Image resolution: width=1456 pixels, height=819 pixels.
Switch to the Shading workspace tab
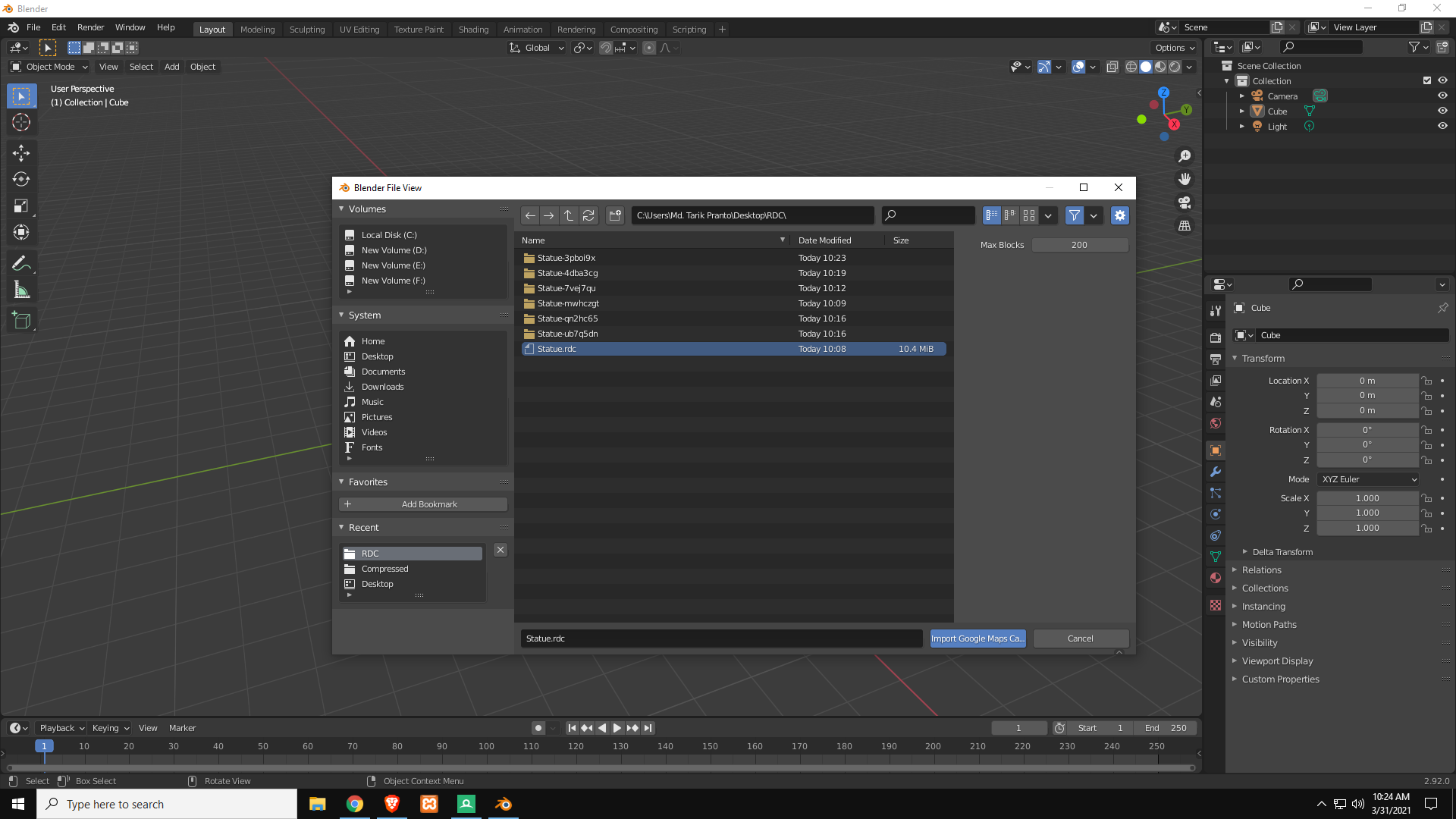[x=473, y=29]
